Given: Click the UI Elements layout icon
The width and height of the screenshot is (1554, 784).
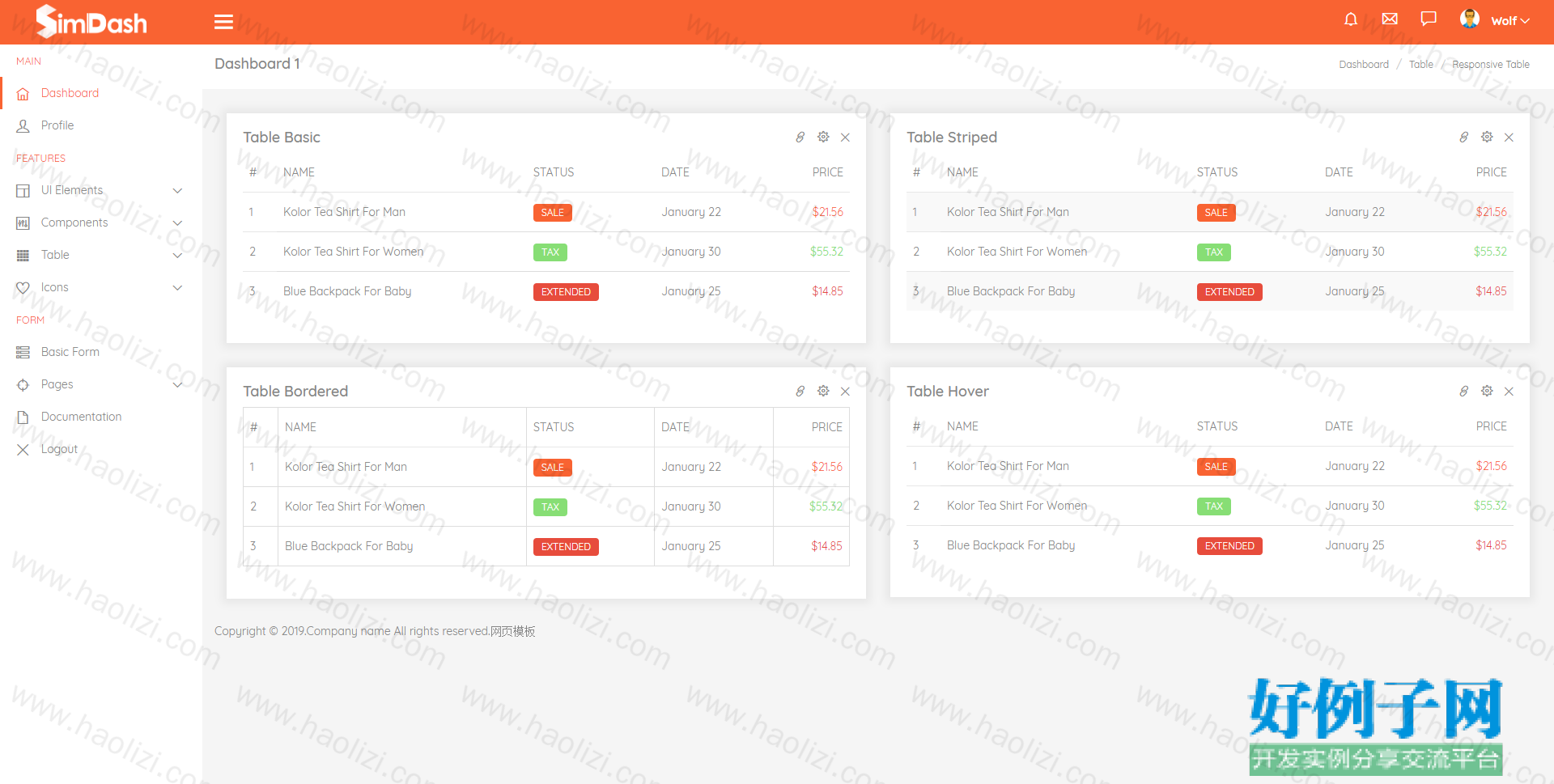Looking at the screenshot, I should 23,191.
